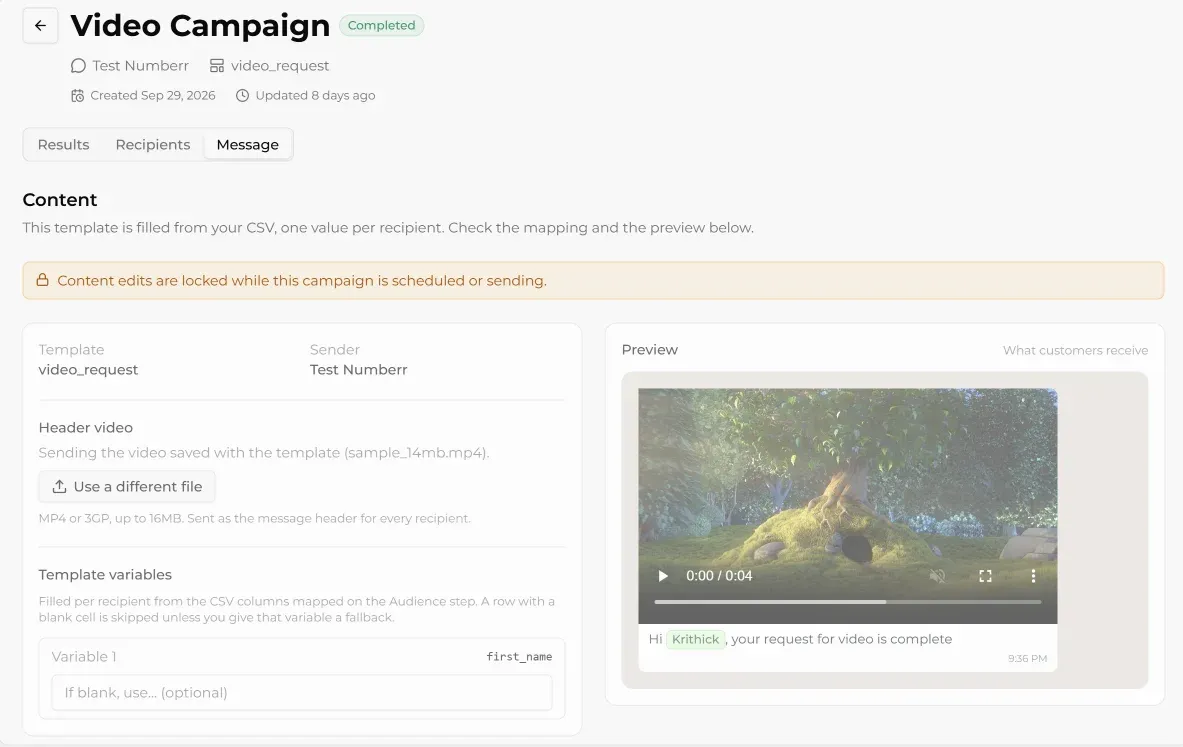Play the preview video

(x=662, y=576)
